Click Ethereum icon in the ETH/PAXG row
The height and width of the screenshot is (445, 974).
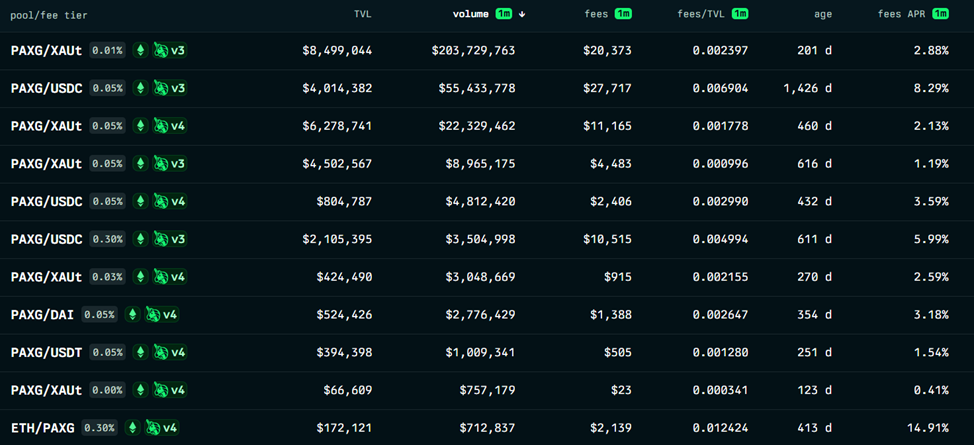(x=132, y=428)
